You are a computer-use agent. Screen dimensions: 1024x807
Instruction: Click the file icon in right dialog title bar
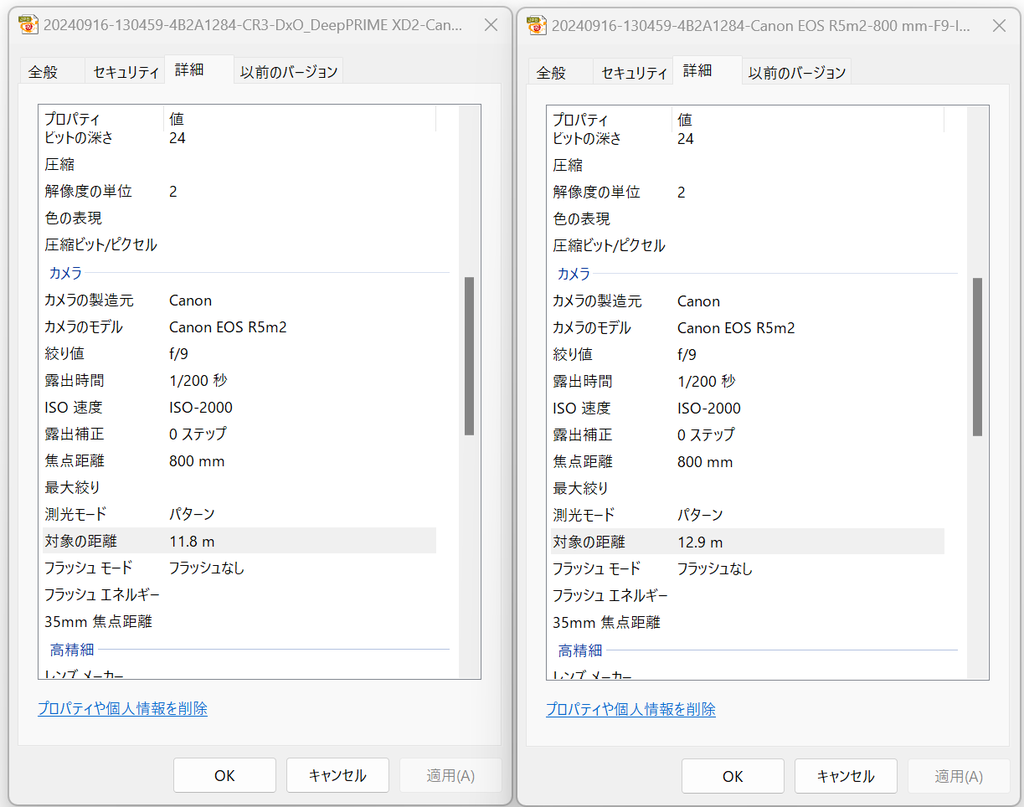537,24
